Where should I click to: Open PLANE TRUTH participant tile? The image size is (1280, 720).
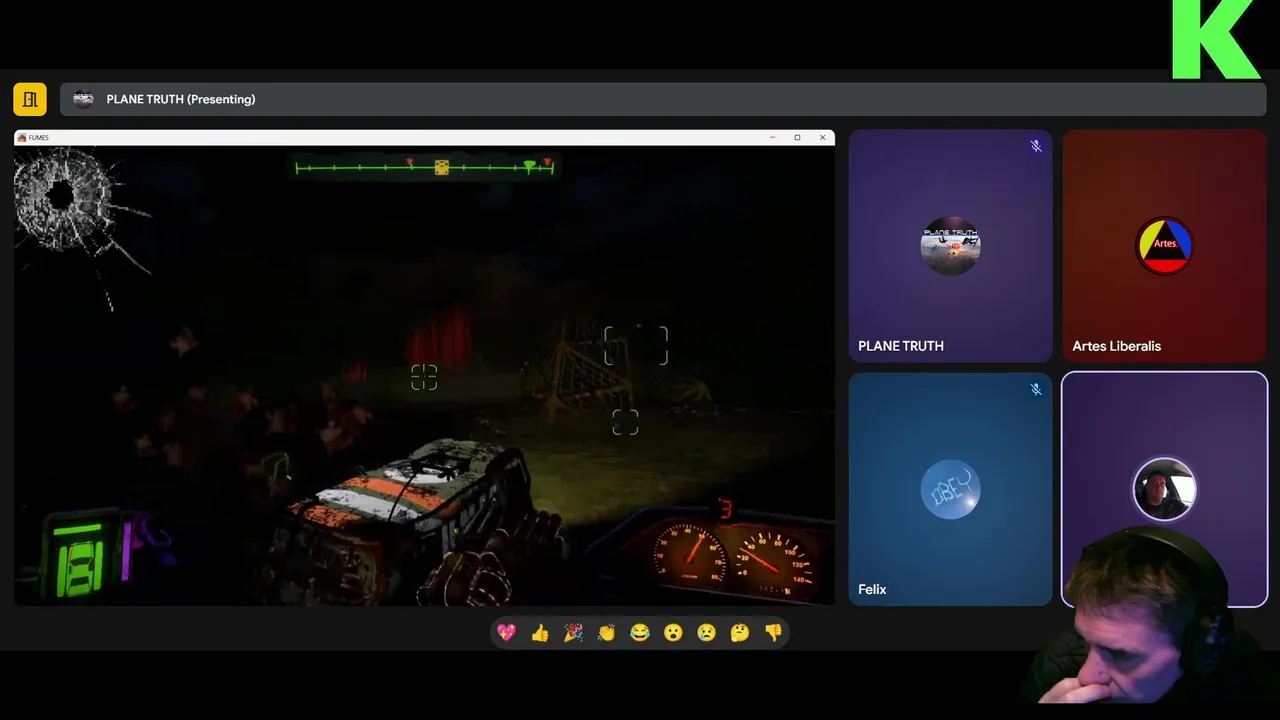pyautogui.click(x=950, y=245)
